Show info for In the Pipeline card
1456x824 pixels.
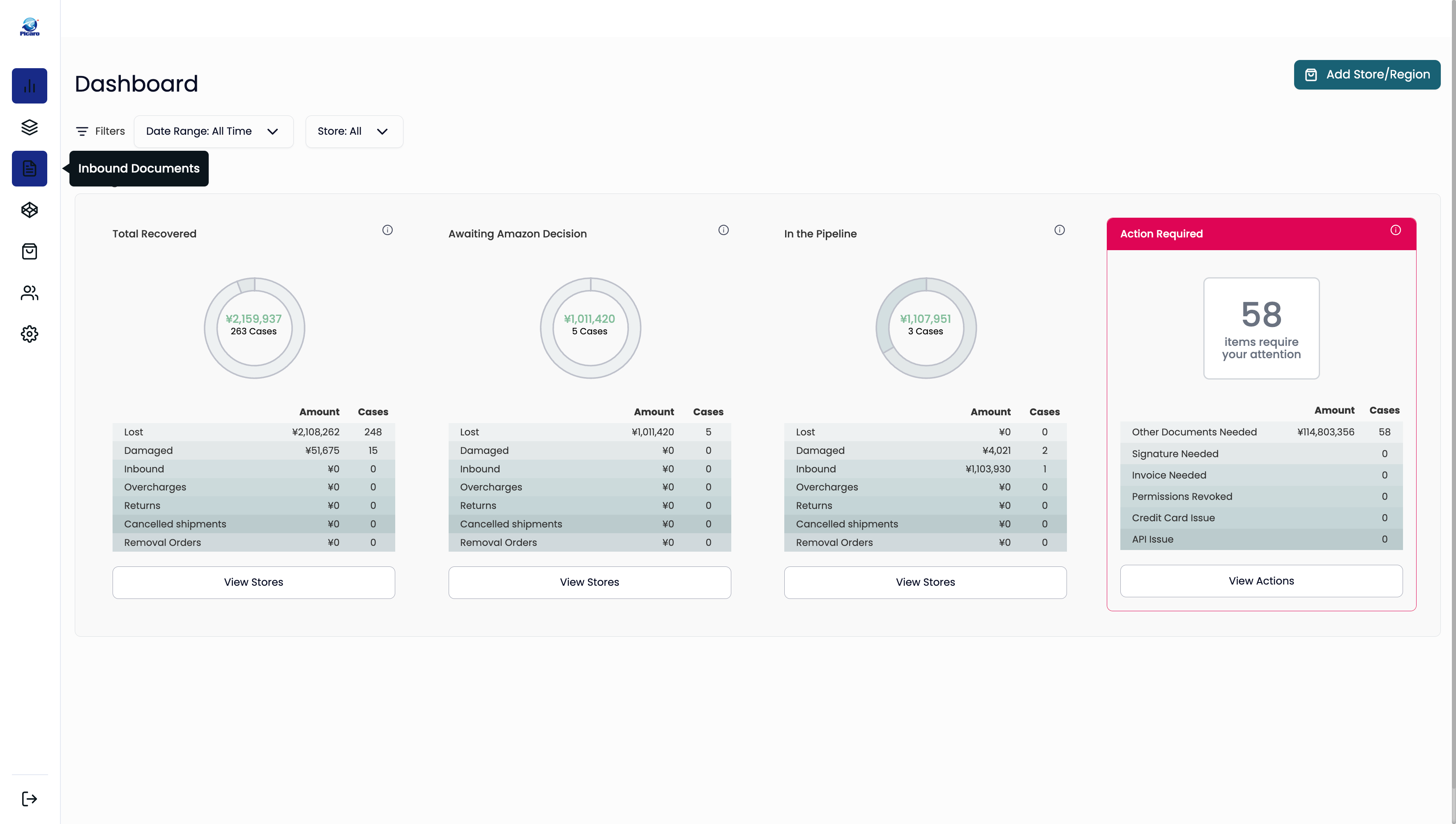(x=1059, y=230)
